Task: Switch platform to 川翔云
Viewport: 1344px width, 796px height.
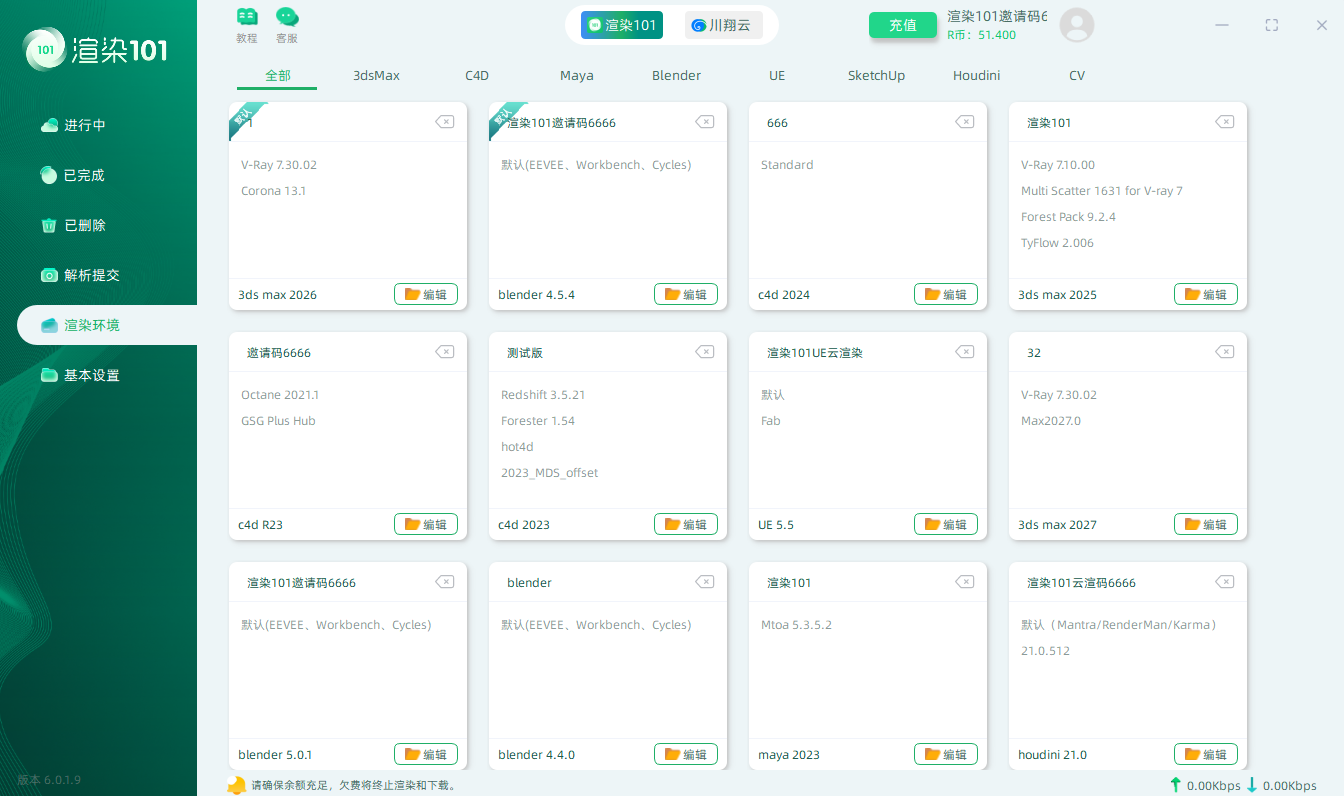Action: [724, 25]
